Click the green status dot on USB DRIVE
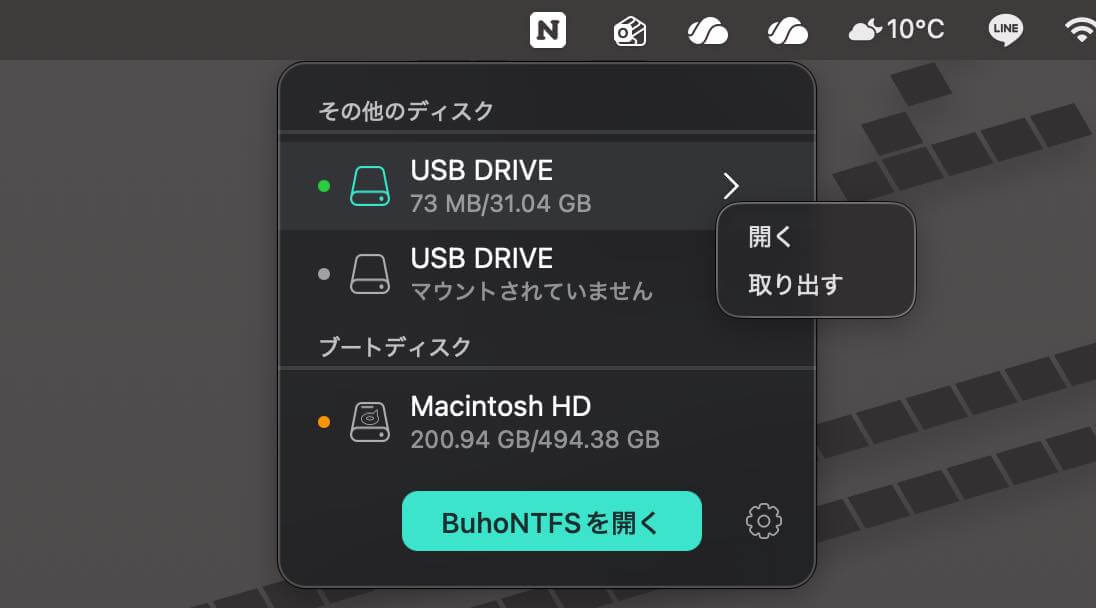This screenshot has height=608, width=1096. [x=324, y=185]
